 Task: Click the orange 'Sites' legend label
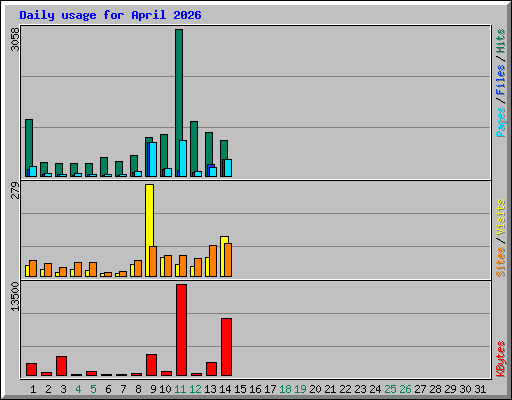(500, 262)
